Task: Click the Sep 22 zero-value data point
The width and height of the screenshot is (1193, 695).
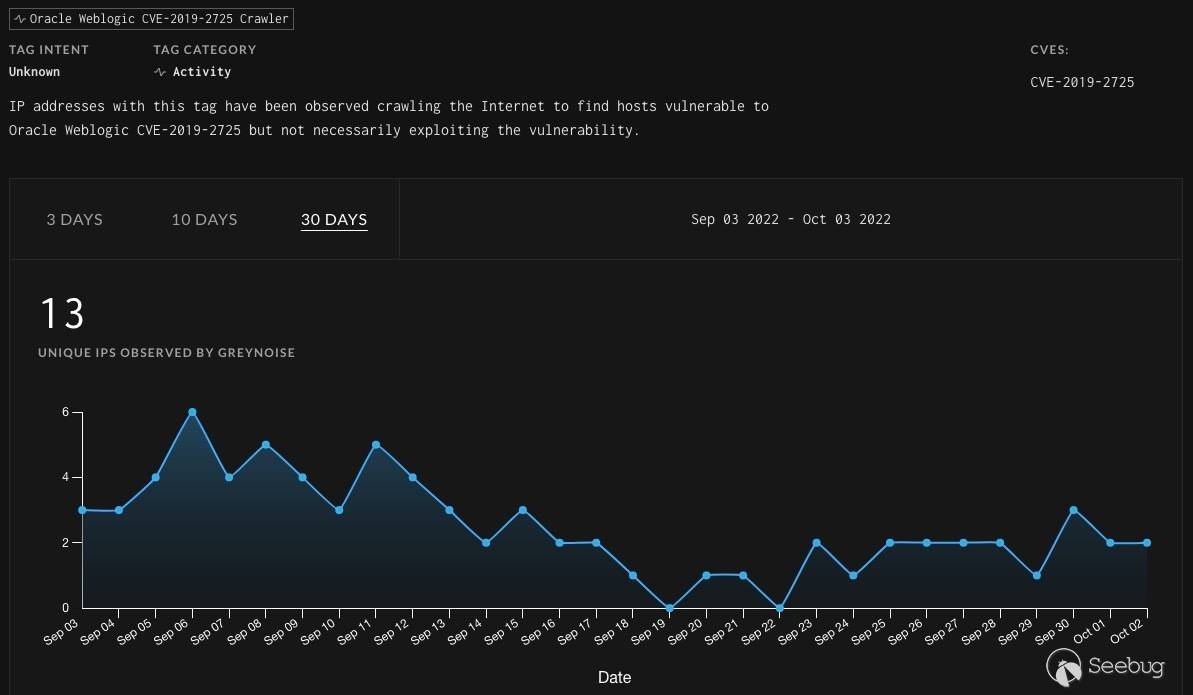Action: click(x=780, y=608)
